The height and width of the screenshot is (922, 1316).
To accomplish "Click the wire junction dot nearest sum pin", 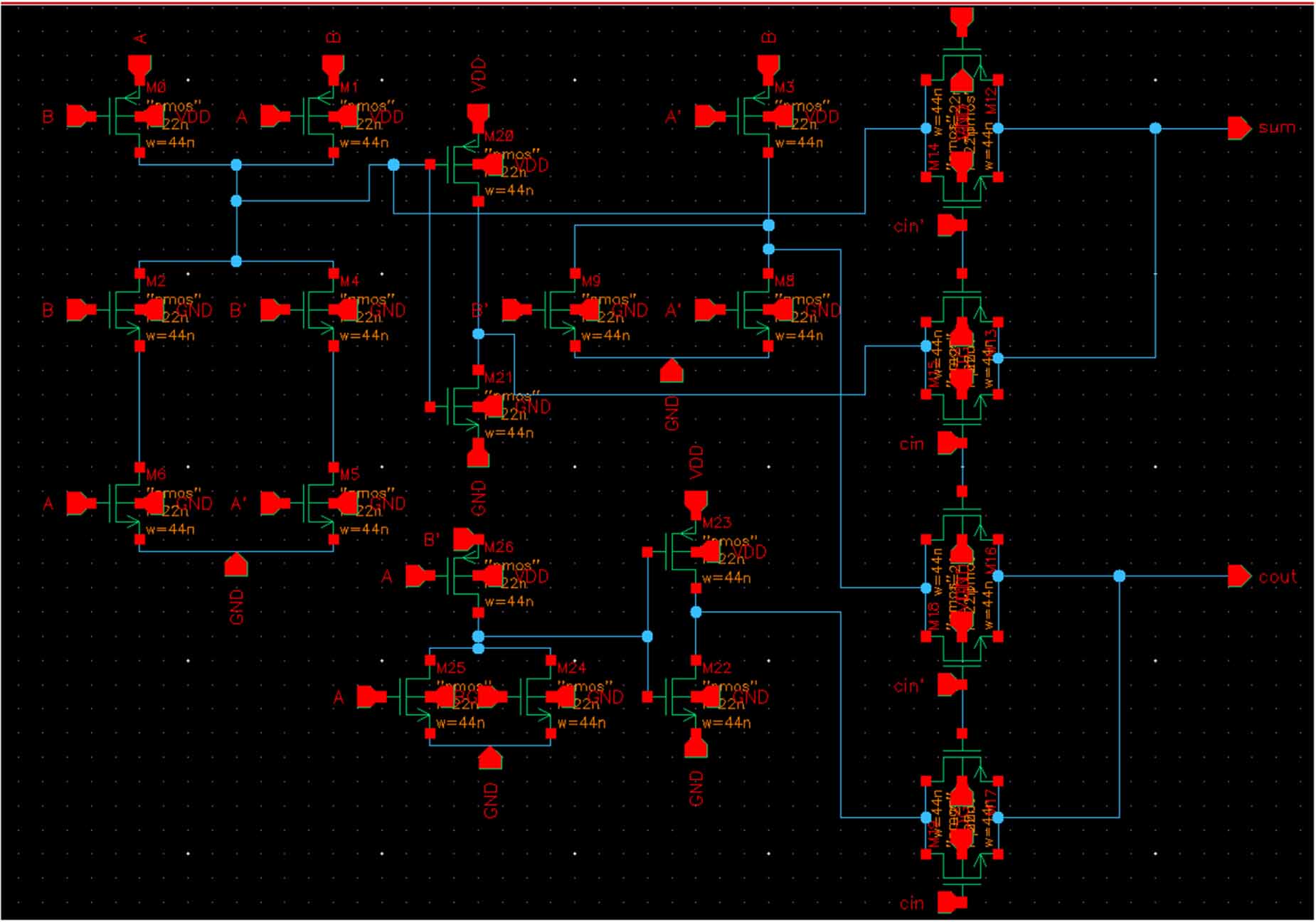I will [1155, 129].
